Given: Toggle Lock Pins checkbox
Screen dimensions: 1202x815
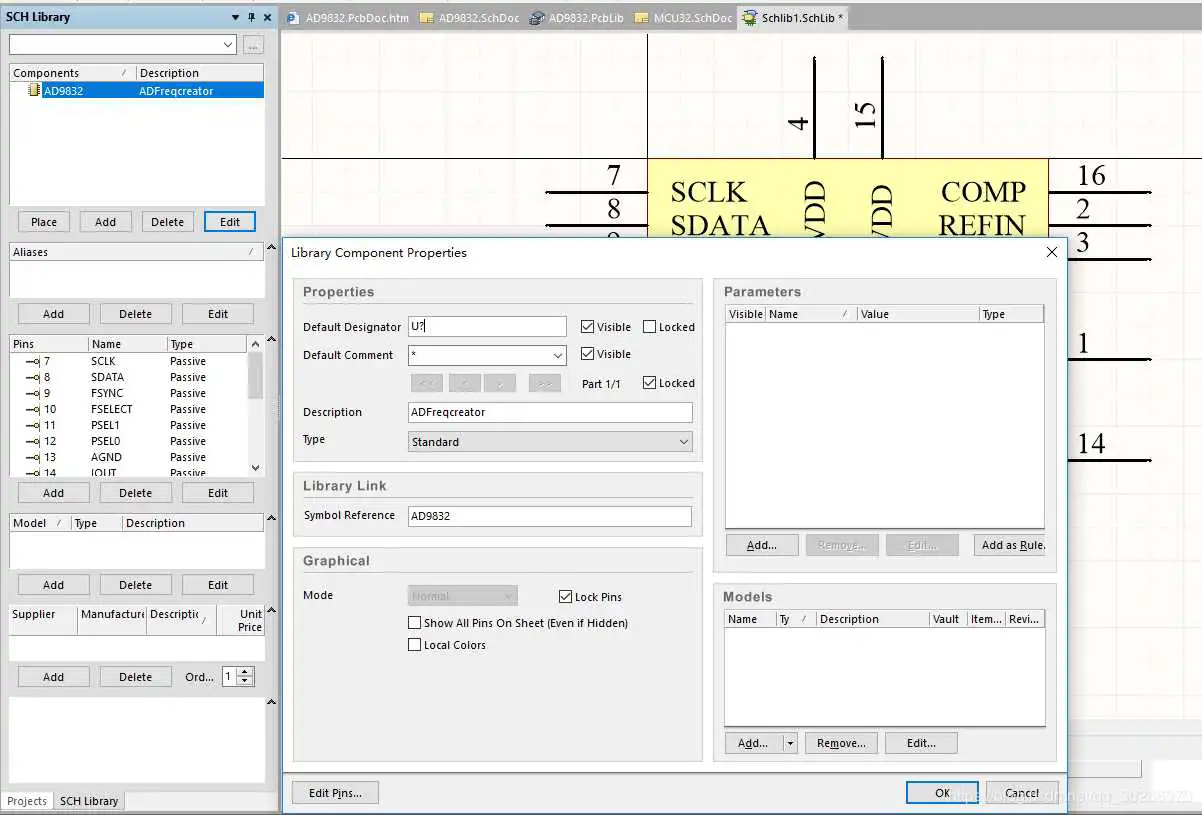Looking at the screenshot, I should (566, 597).
